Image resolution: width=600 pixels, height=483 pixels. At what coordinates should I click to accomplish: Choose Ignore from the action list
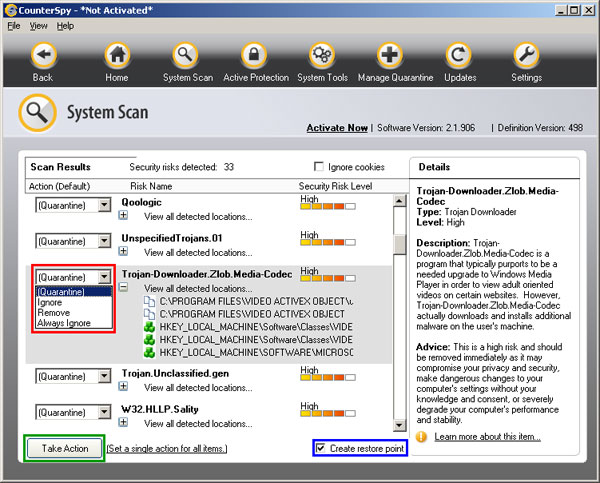click(x=74, y=302)
